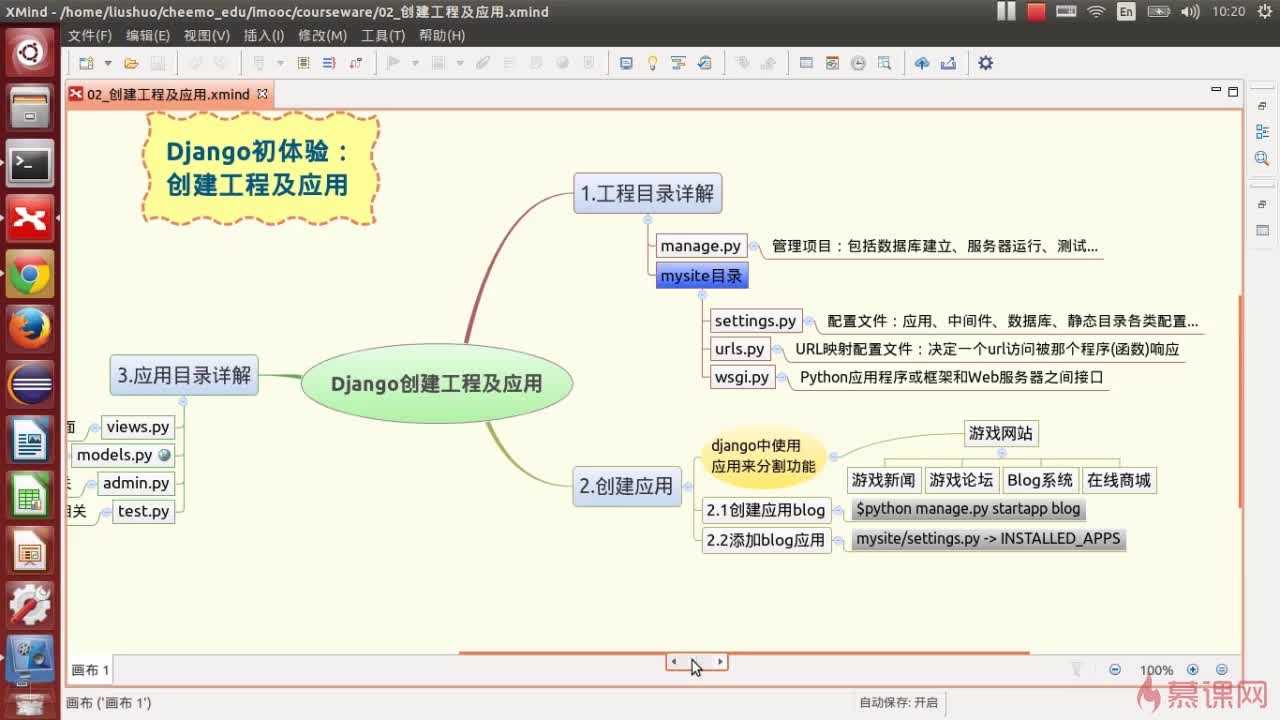Click the Upload to cloud icon
1280x720 pixels.
pos(922,63)
